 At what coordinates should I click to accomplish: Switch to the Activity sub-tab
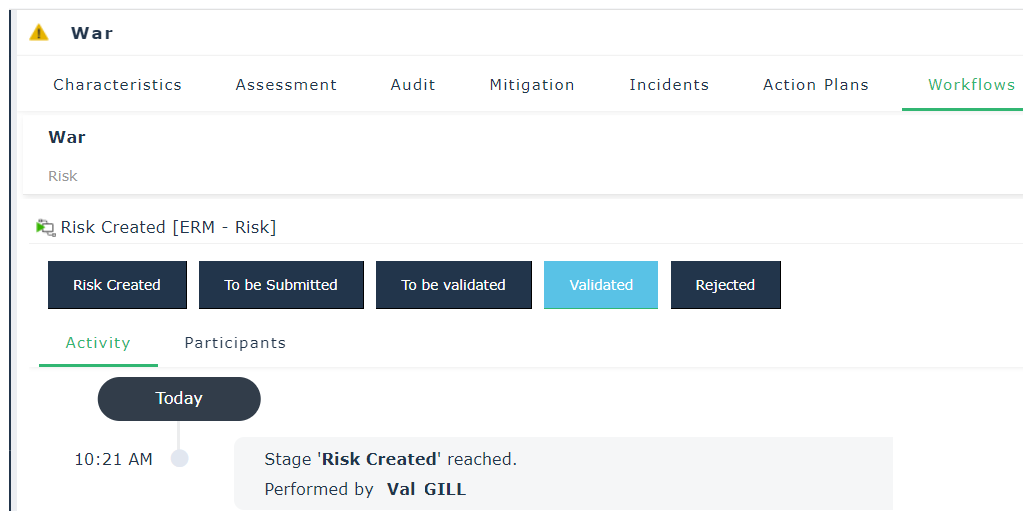click(x=98, y=343)
